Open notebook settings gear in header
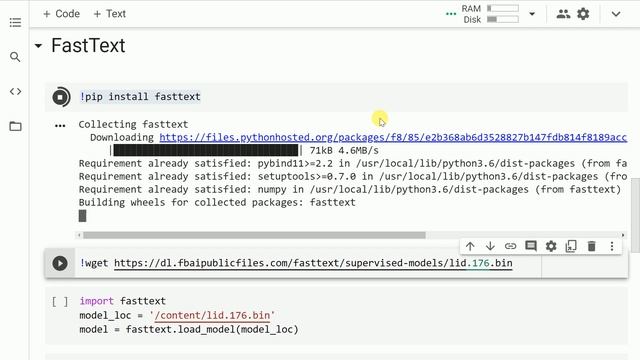 (x=583, y=14)
